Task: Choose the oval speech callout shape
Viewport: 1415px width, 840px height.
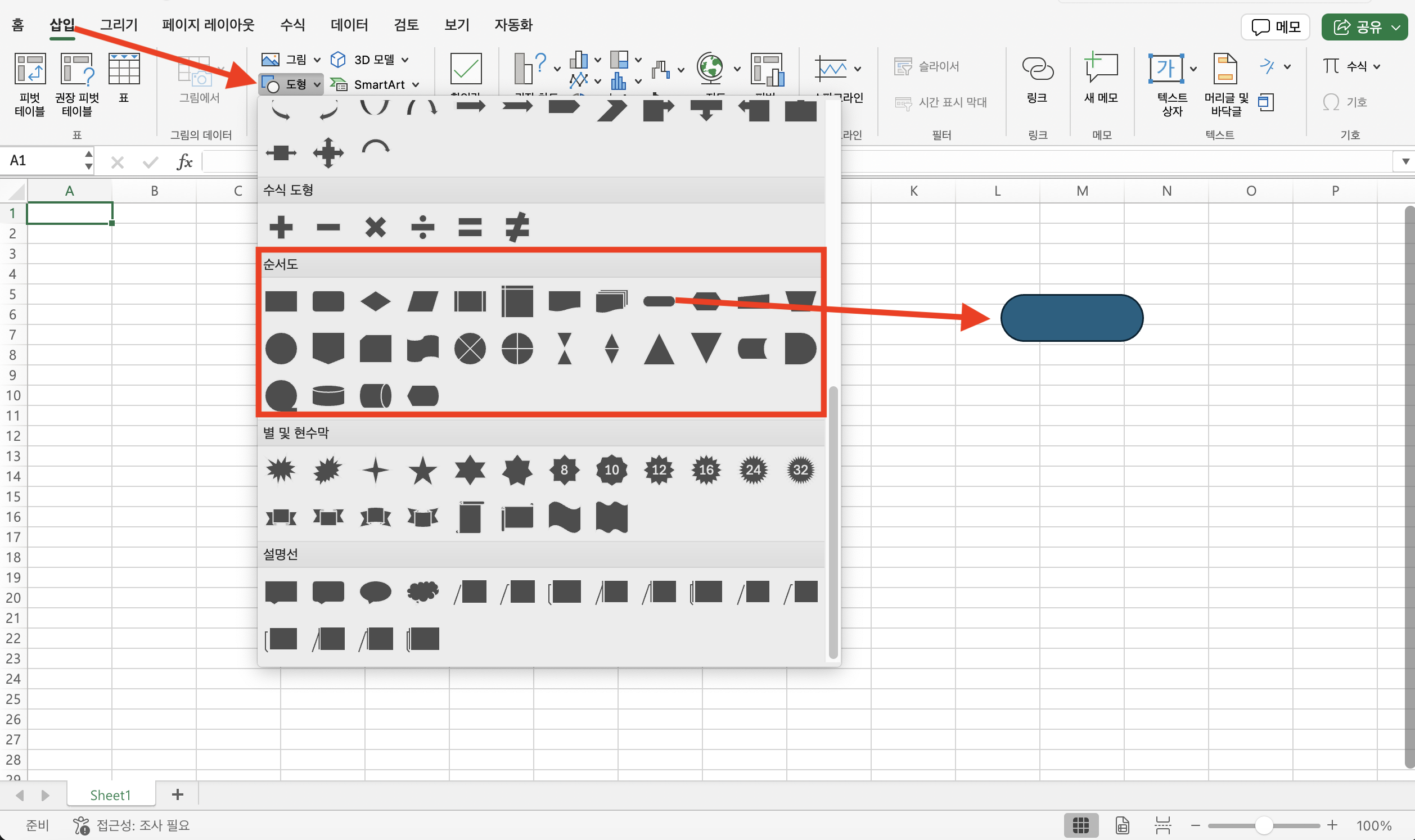Action: [x=375, y=592]
